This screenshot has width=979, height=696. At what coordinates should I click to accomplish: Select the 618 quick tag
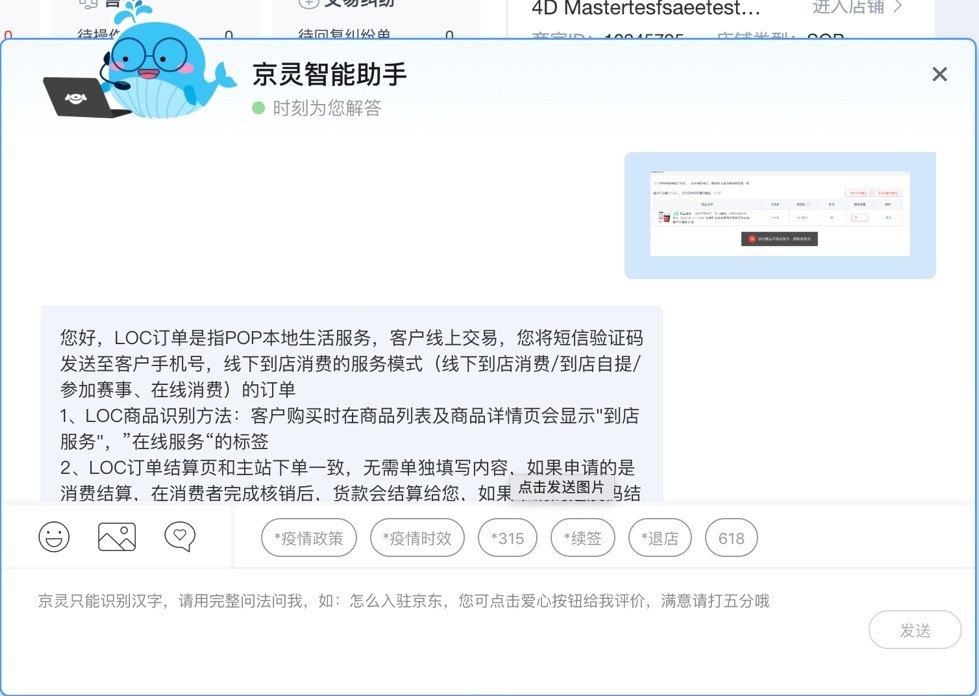731,537
